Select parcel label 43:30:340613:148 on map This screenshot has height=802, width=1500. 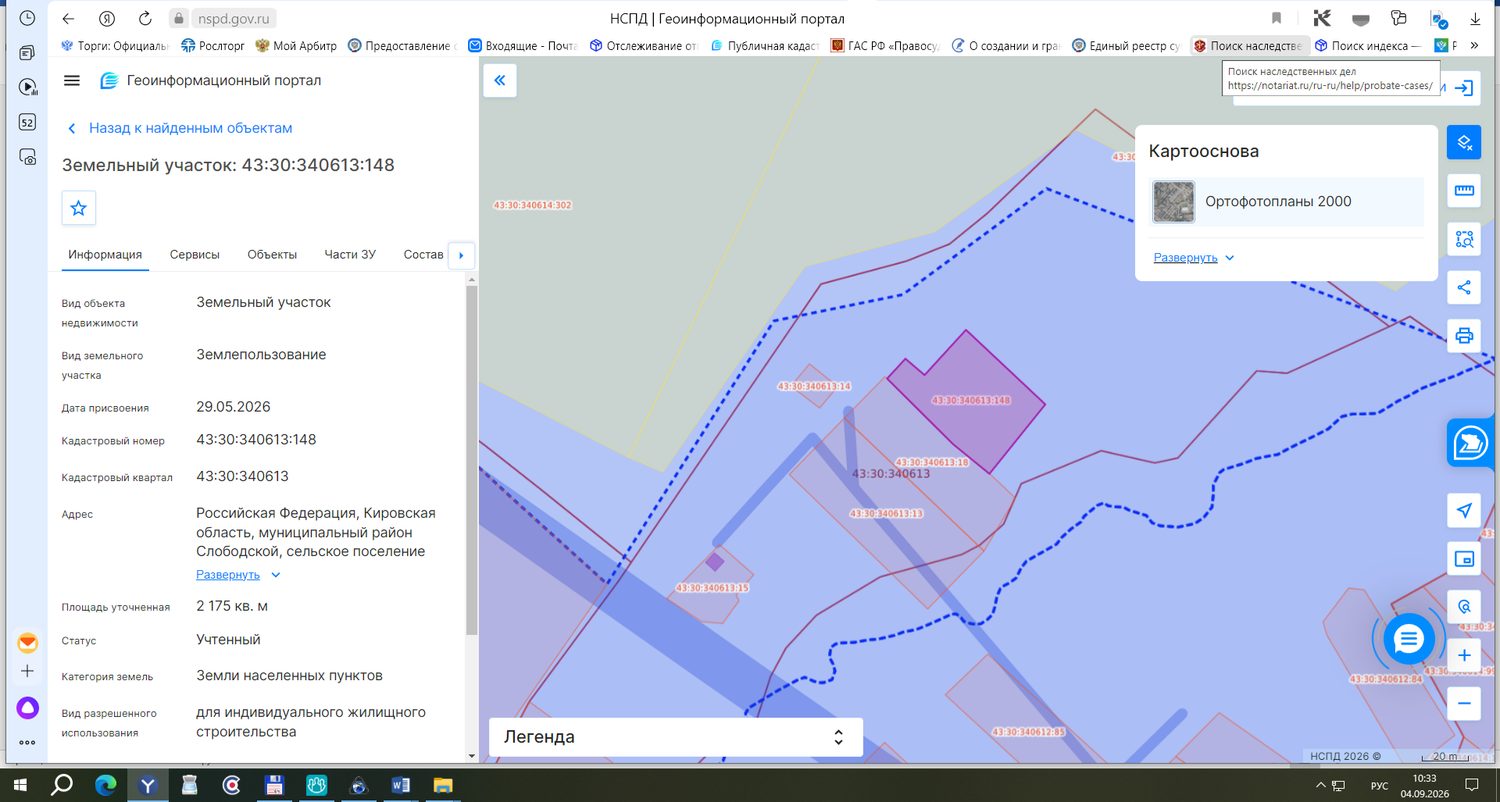[x=971, y=400]
